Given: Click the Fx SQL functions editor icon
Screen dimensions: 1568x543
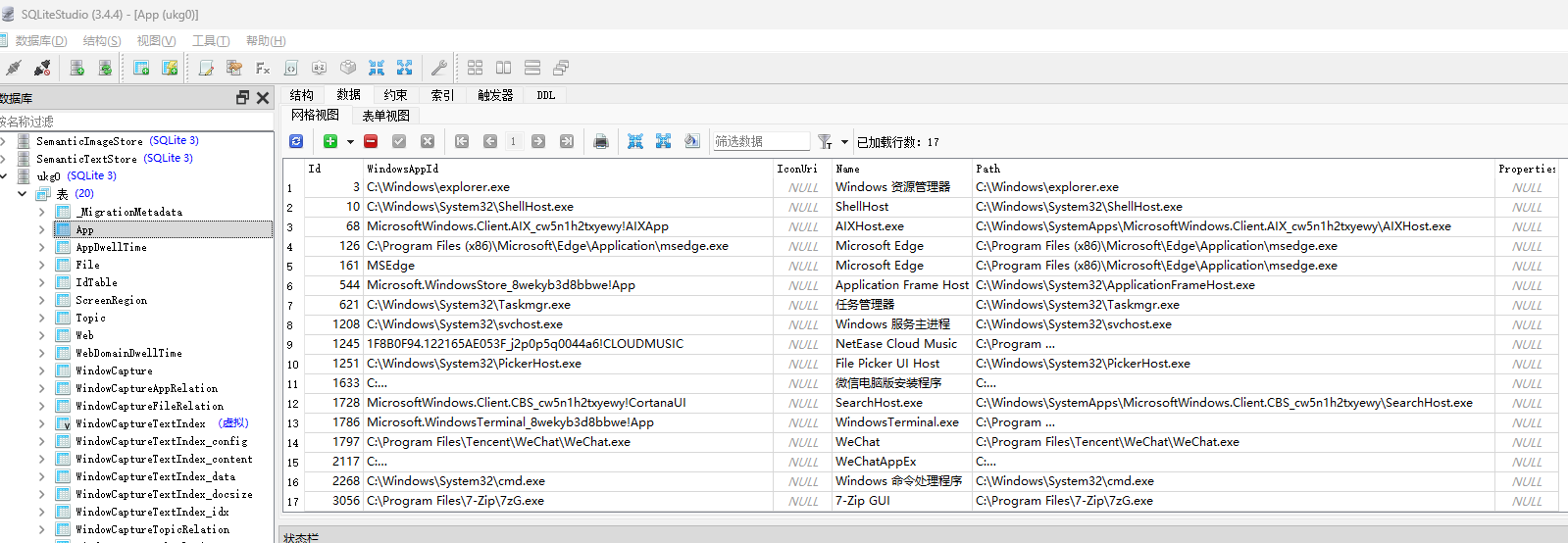Looking at the screenshot, I should pyautogui.click(x=262, y=68).
